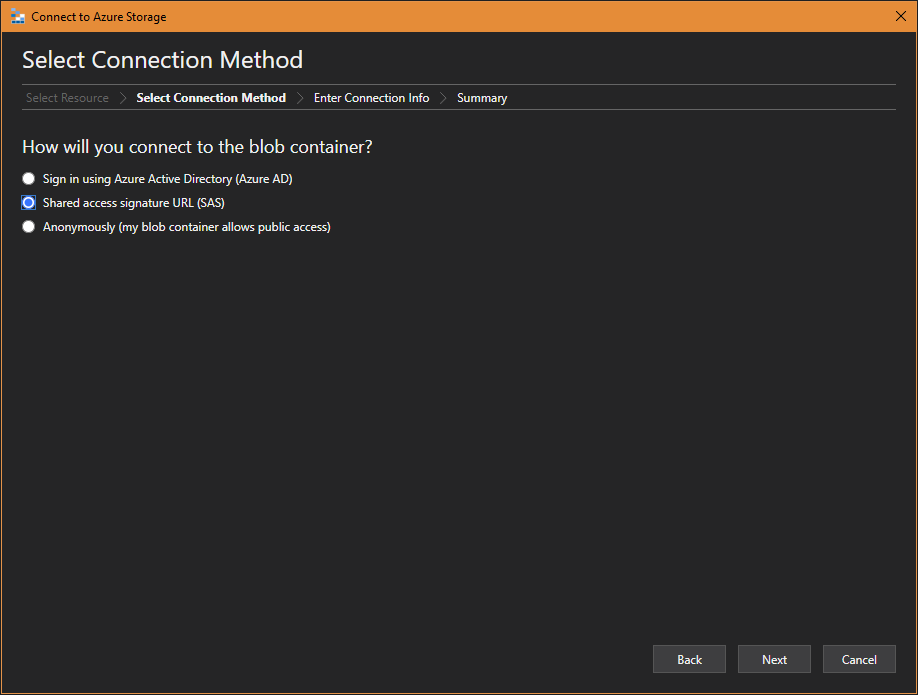Proceed with the Next button

(774, 659)
